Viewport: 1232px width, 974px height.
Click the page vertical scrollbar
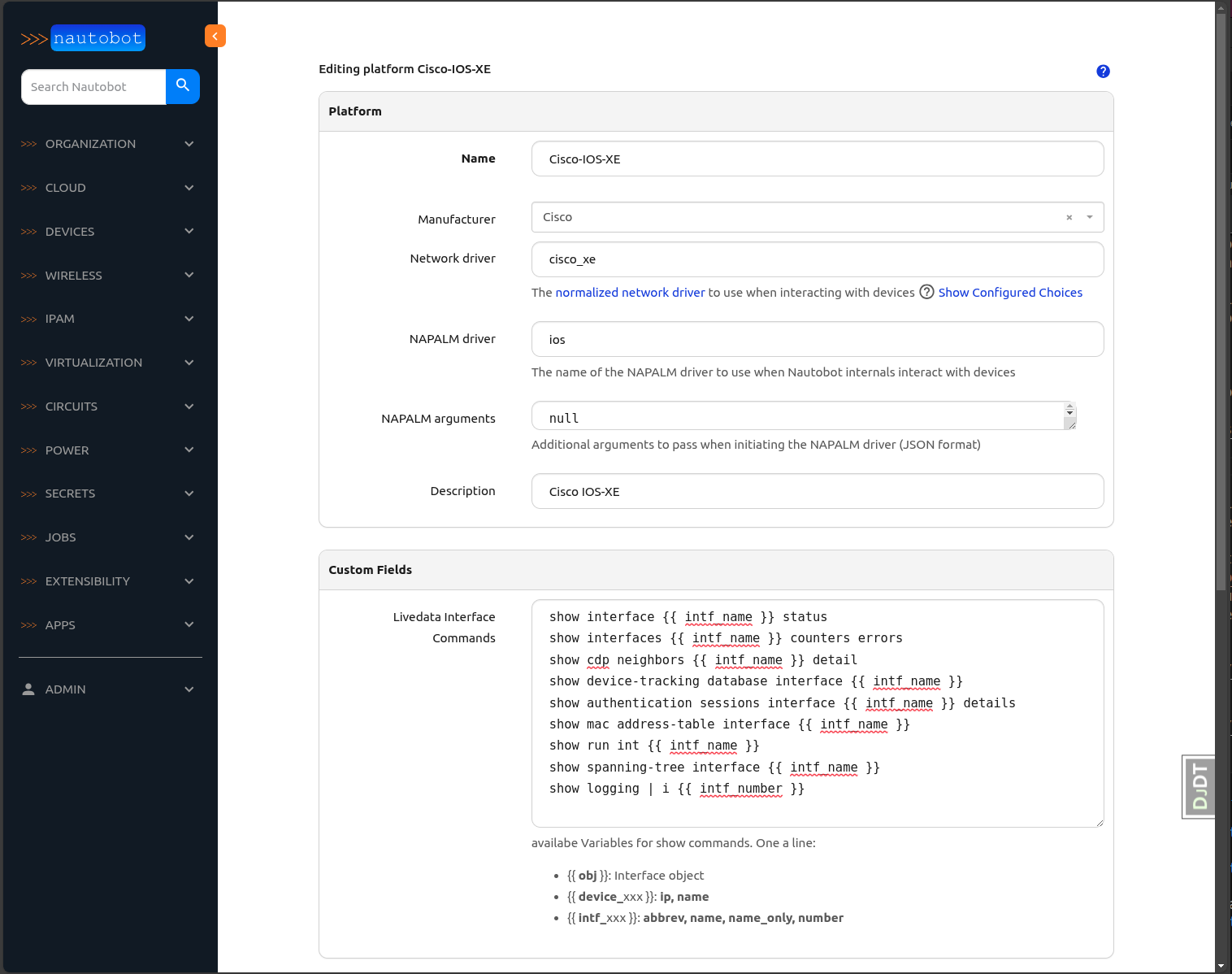point(1221,301)
